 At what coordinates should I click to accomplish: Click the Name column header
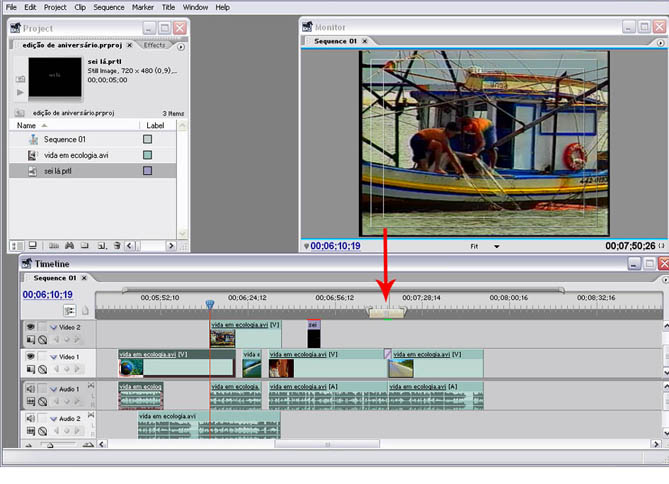[27, 126]
